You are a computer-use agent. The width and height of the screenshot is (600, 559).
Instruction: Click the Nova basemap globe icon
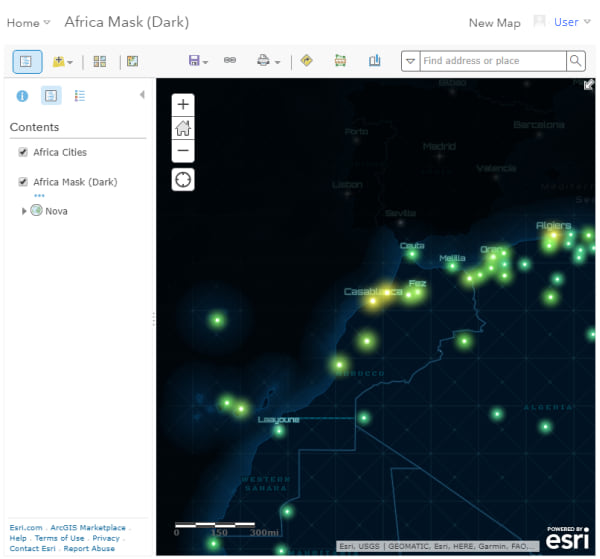tap(36, 210)
